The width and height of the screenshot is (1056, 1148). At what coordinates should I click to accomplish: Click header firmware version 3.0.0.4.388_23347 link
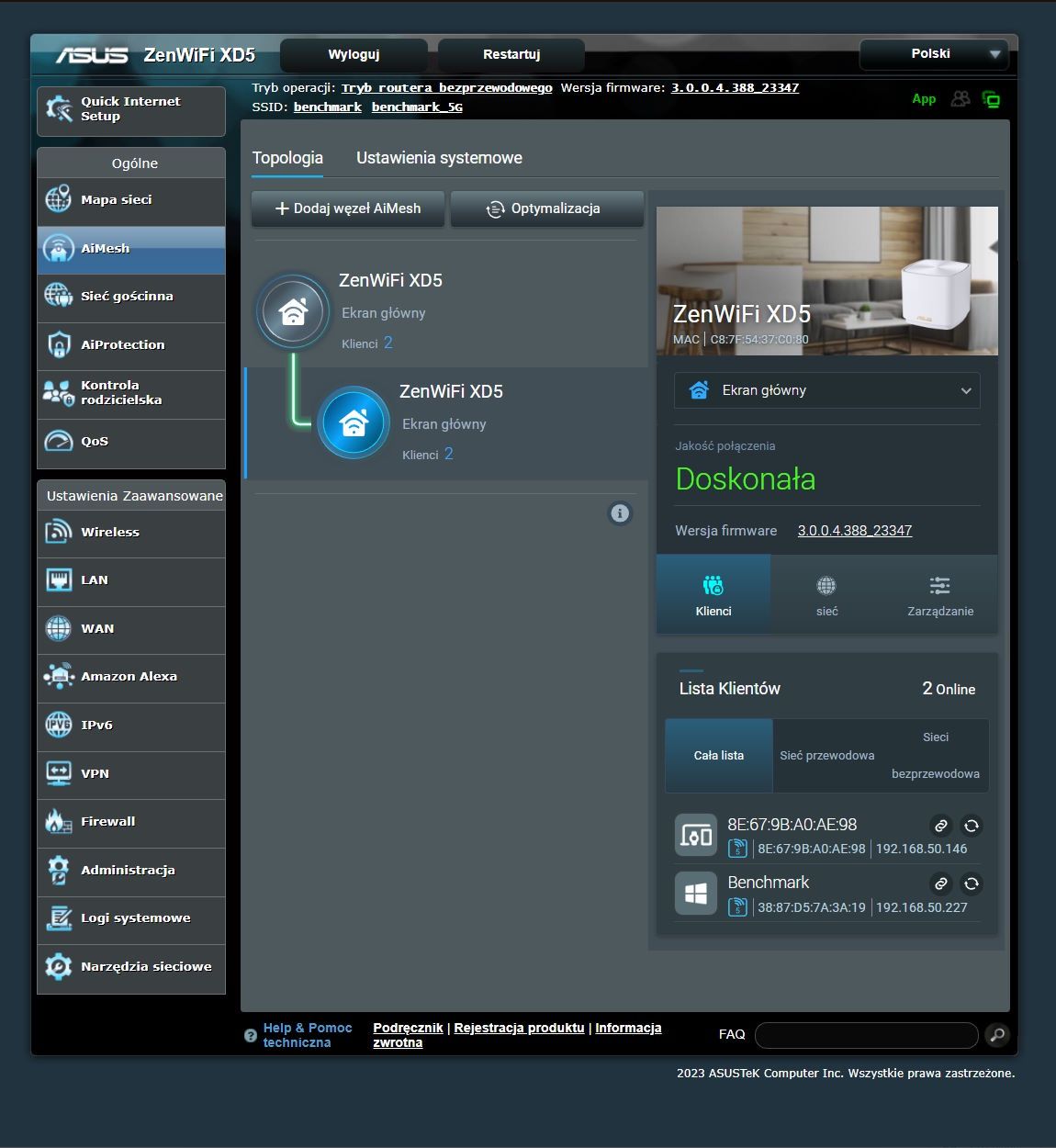point(735,88)
